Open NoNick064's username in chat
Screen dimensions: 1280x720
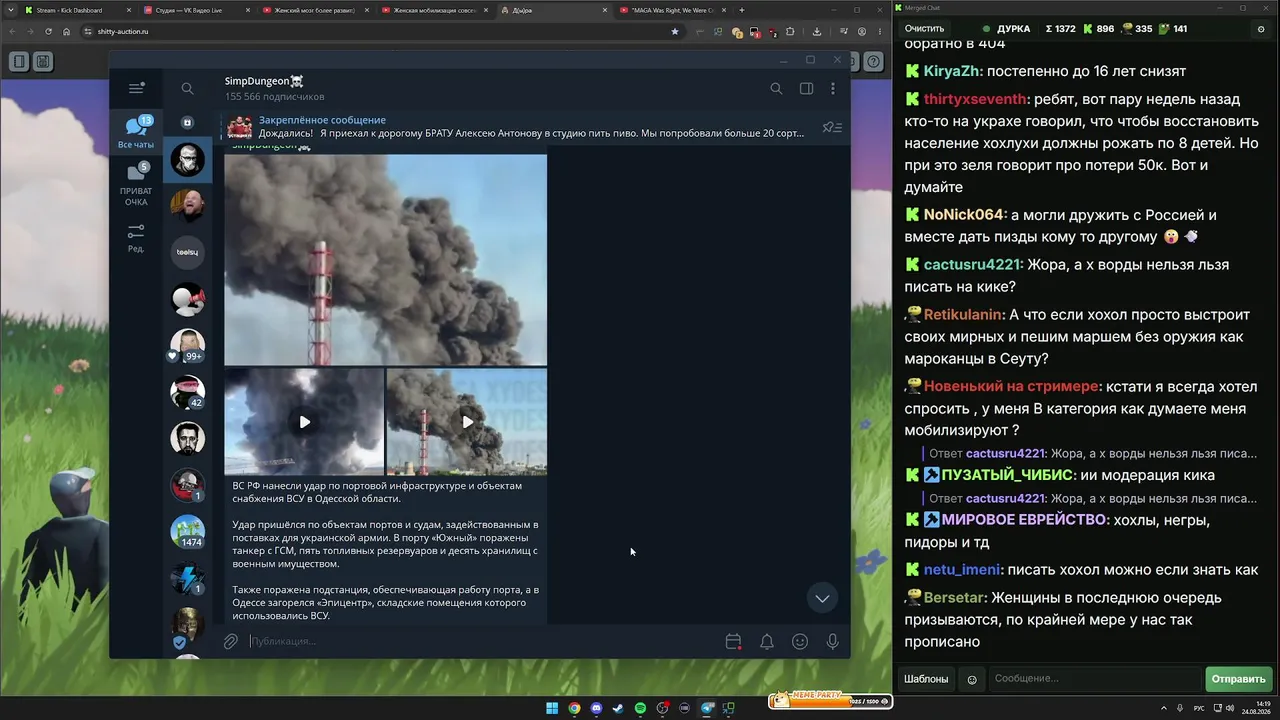click(964, 215)
